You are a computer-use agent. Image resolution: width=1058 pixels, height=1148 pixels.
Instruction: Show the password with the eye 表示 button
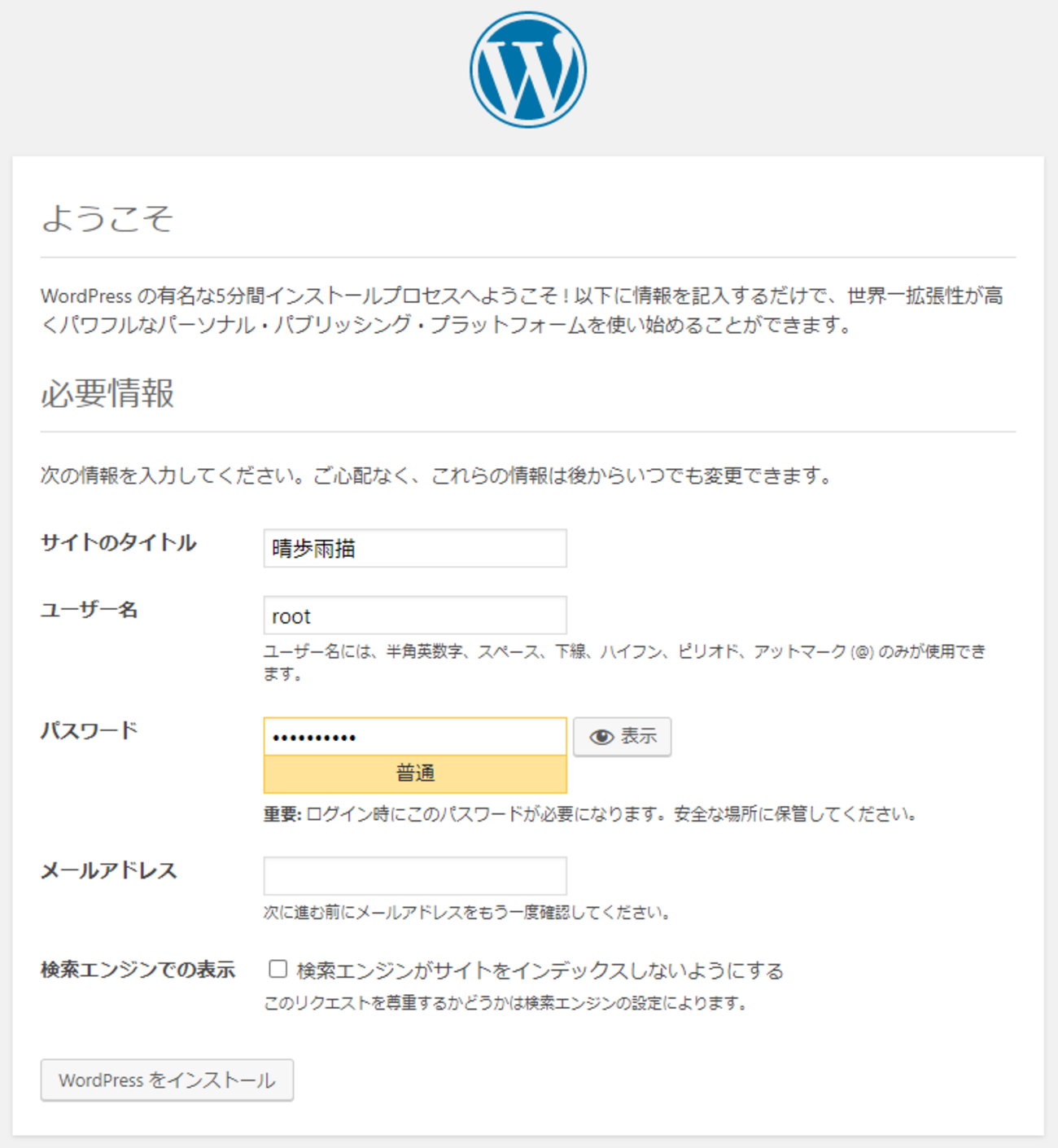click(x=623, y=737)
